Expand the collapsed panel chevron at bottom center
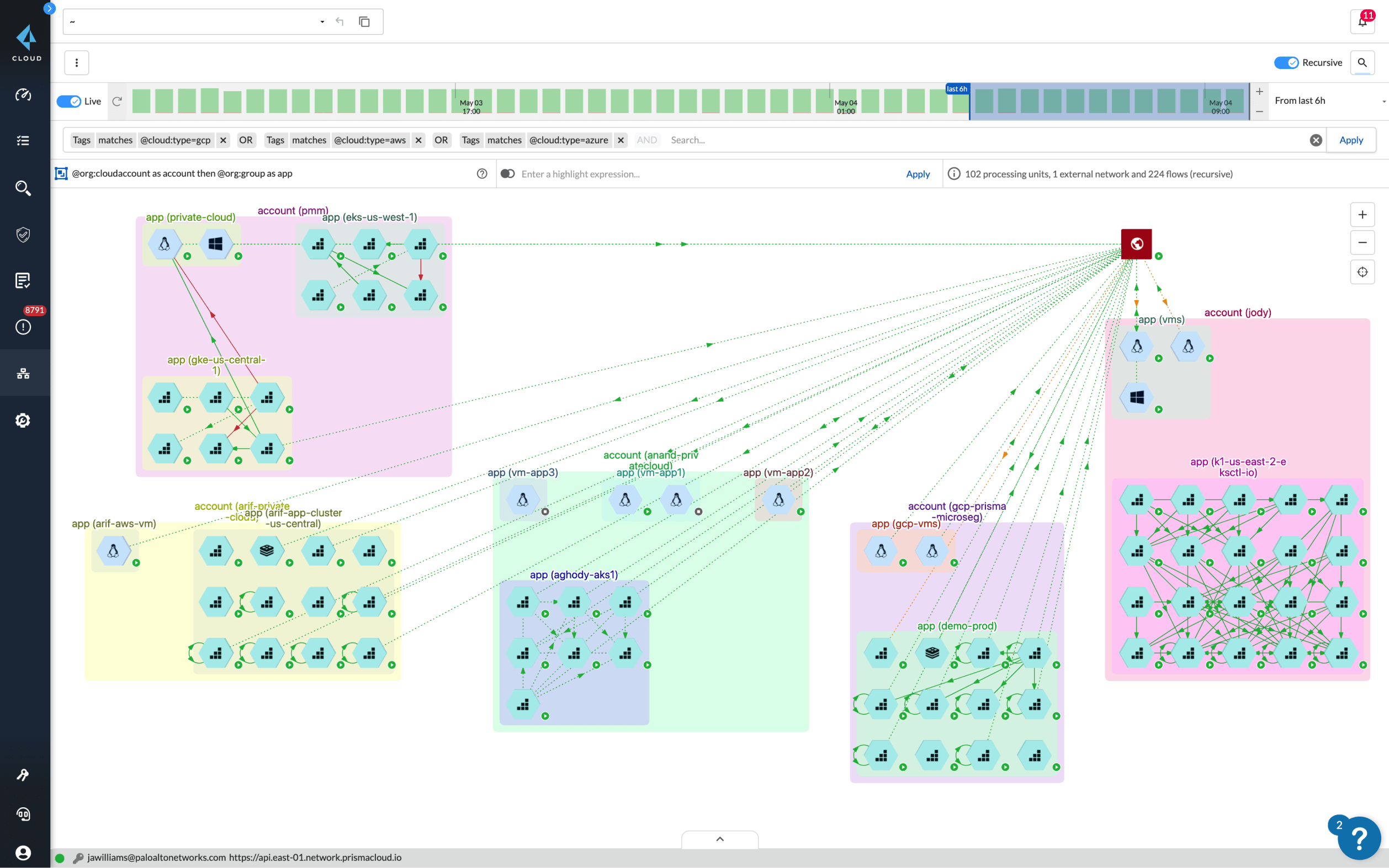 coord(719,839)
